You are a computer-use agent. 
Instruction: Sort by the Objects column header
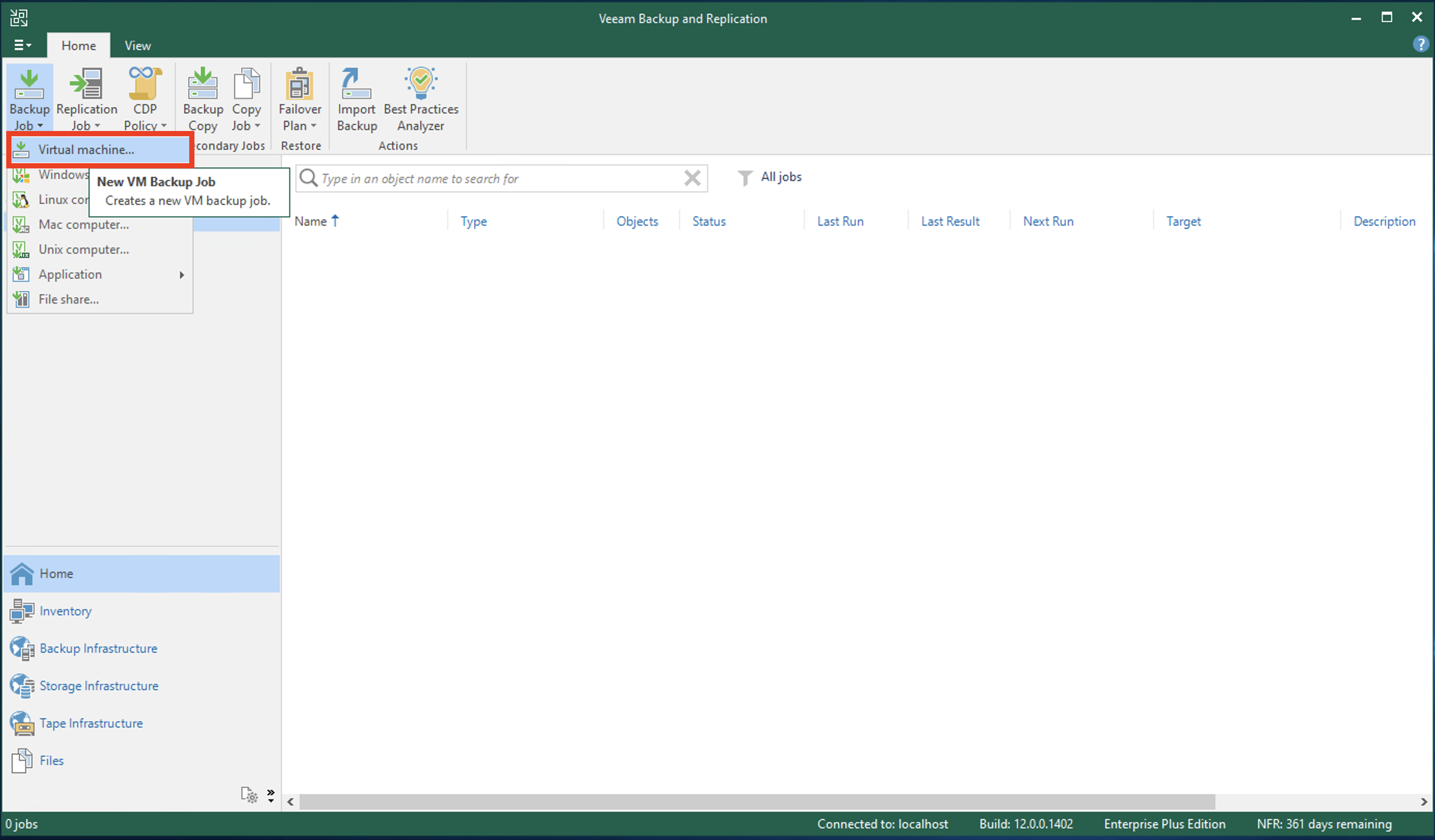coord(637,221)
